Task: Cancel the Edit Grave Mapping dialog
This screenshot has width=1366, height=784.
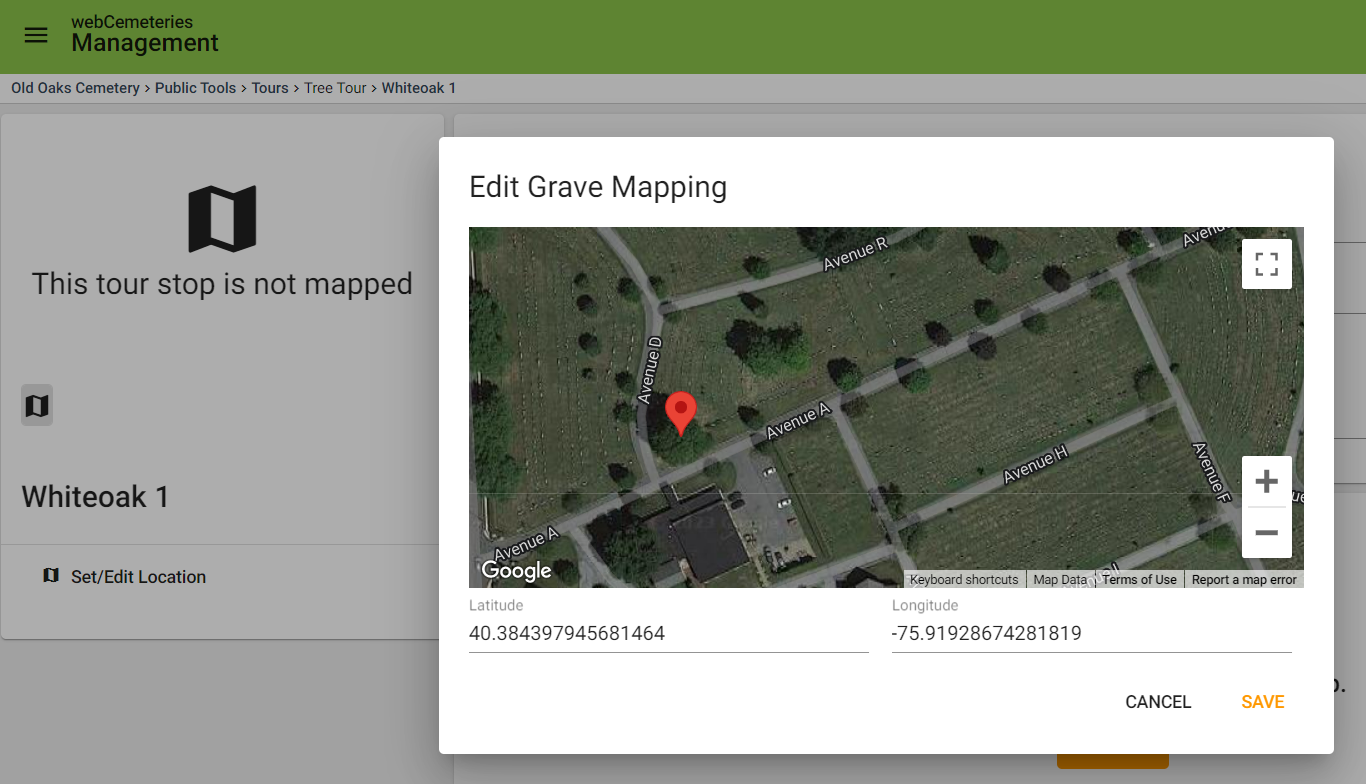Action: [x=1158, y=702]
